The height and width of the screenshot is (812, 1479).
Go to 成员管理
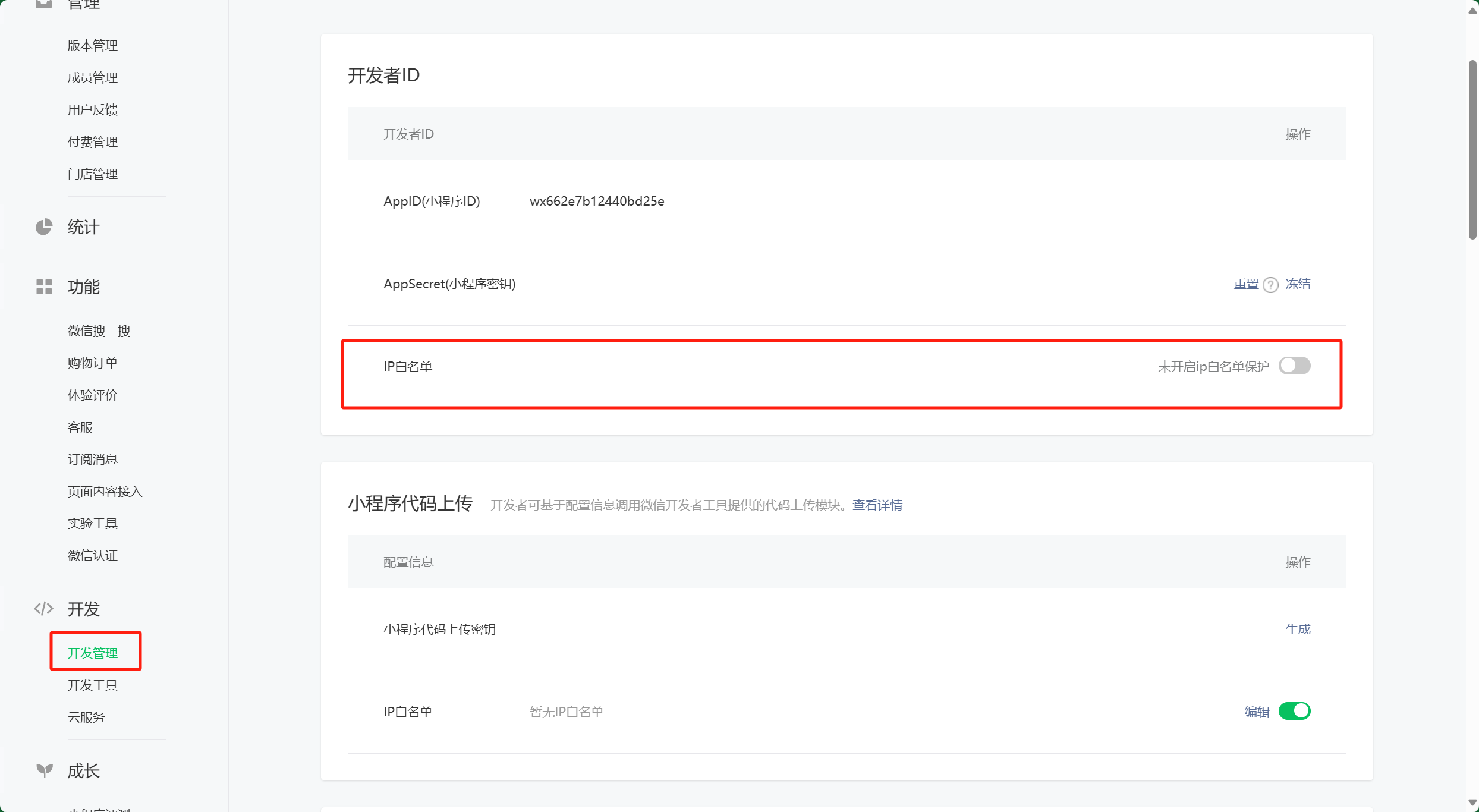92,77
